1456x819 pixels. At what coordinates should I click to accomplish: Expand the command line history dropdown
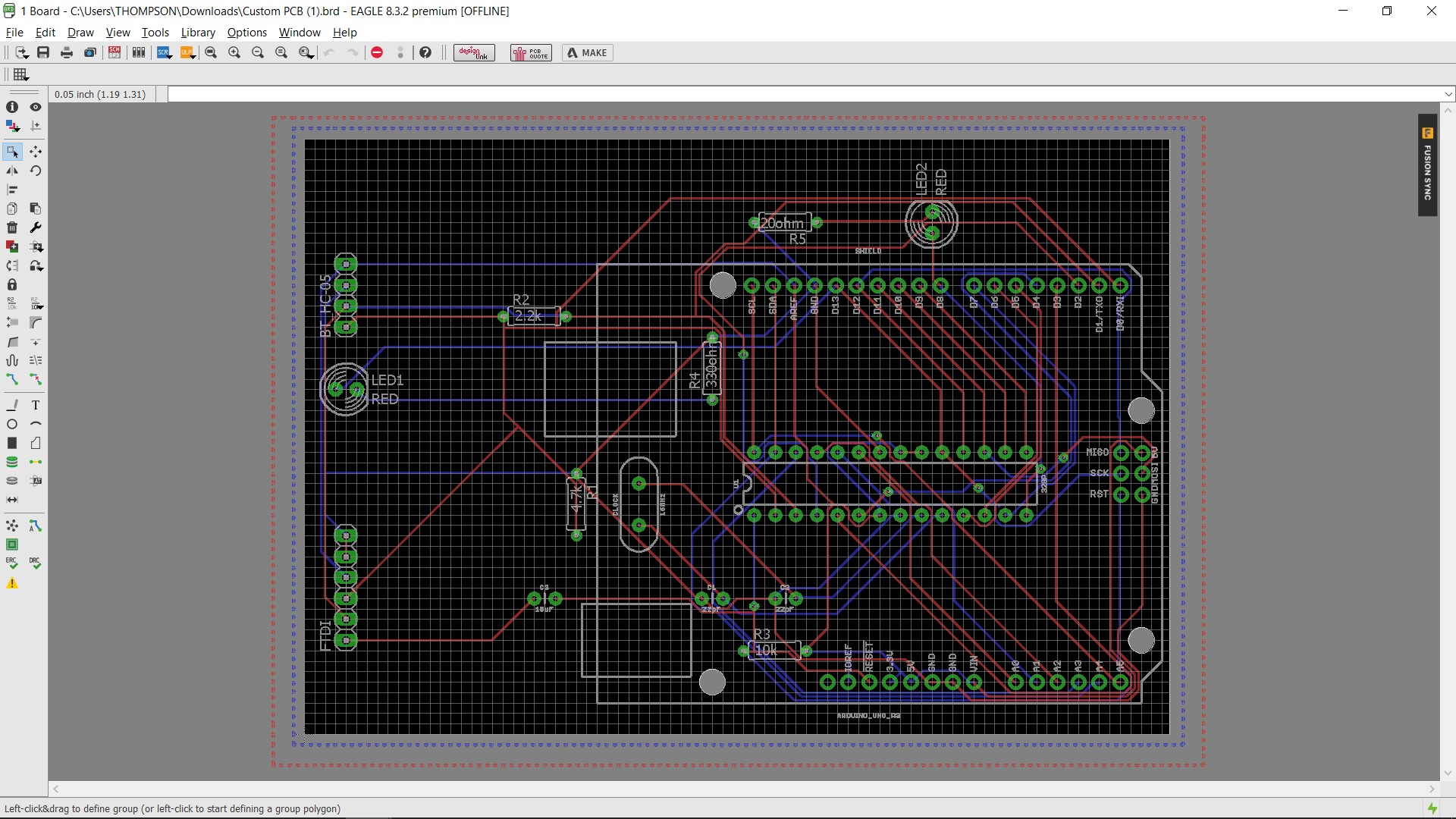(1448, 95)
